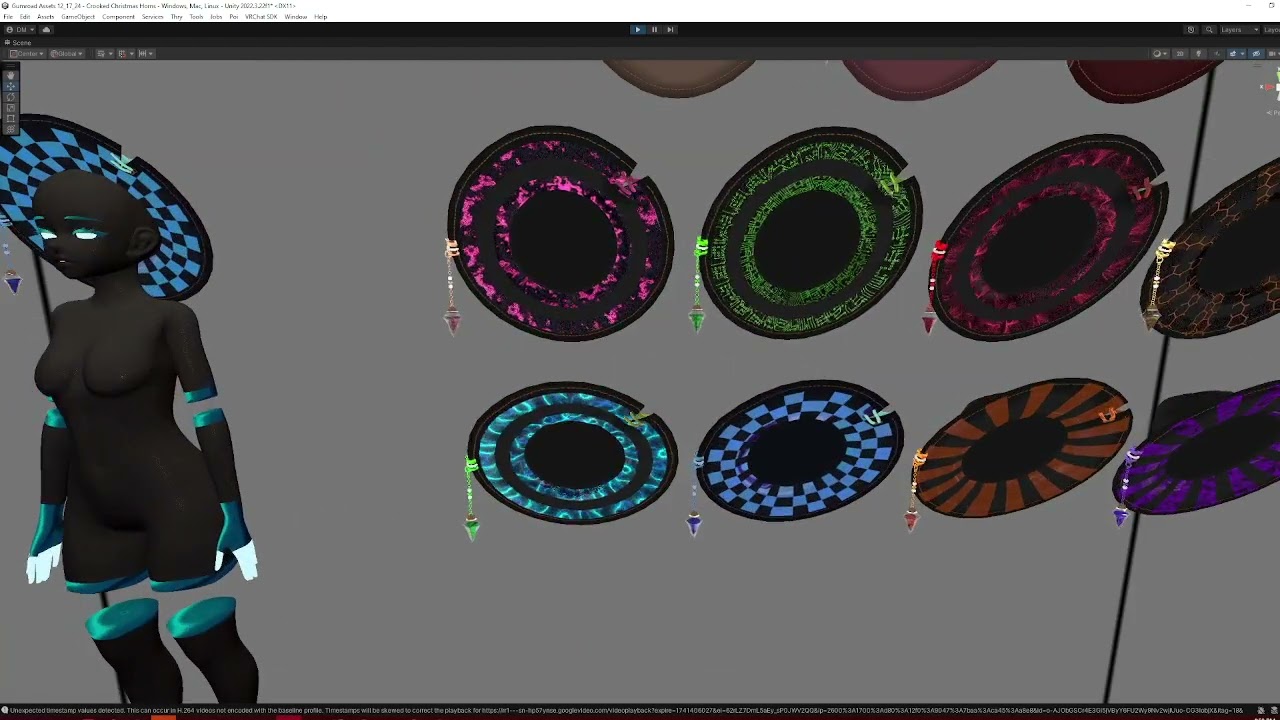The height and width of the screenshot is (720, 1280).
Task: Open the GameObject menu
Action: (78, 17)
